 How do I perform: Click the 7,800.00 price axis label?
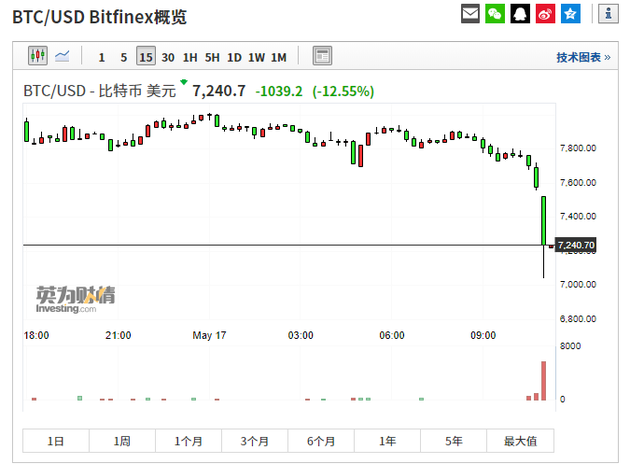pyautogui.click(x=578, y=148)
